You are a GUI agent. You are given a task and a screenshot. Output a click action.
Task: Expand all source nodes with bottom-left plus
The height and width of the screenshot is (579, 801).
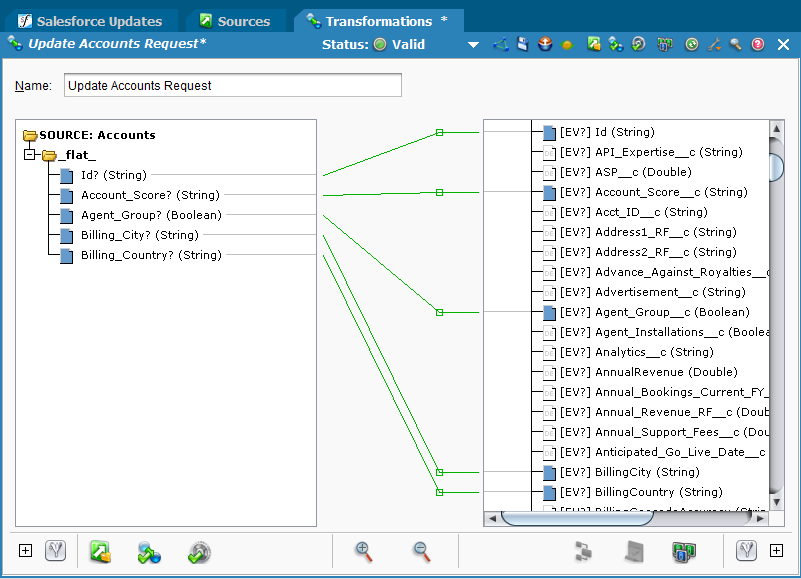tap(26, 551)
